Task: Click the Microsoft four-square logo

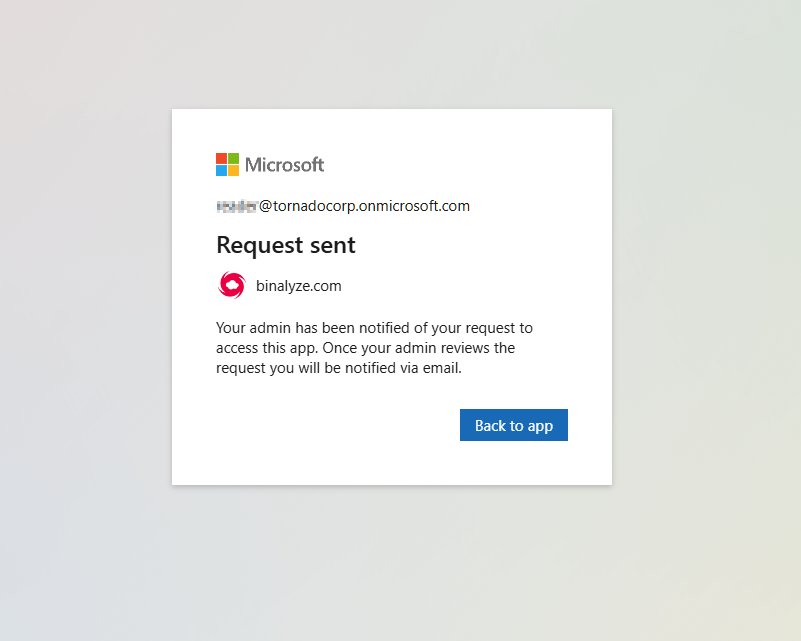Action: (x=228, y=165)
